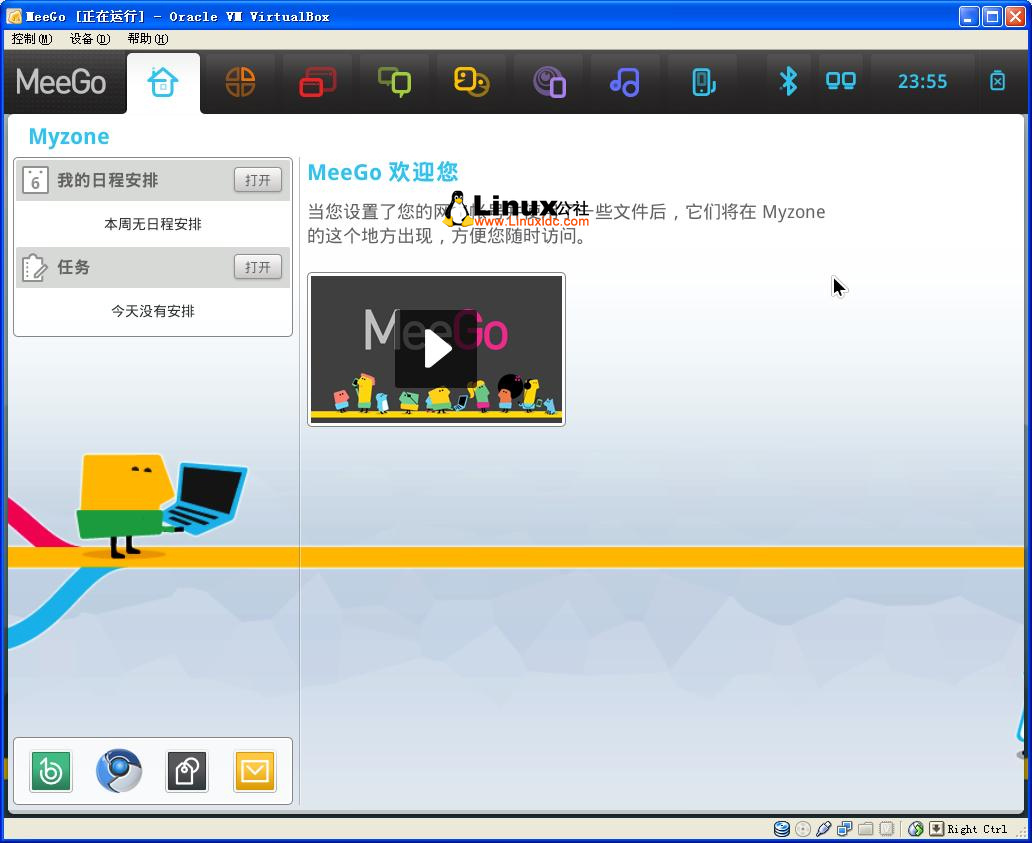Launch Chromium browser from quick launch bar
Viewport: 1032px width, 843px height.
(x=119, y=771)
